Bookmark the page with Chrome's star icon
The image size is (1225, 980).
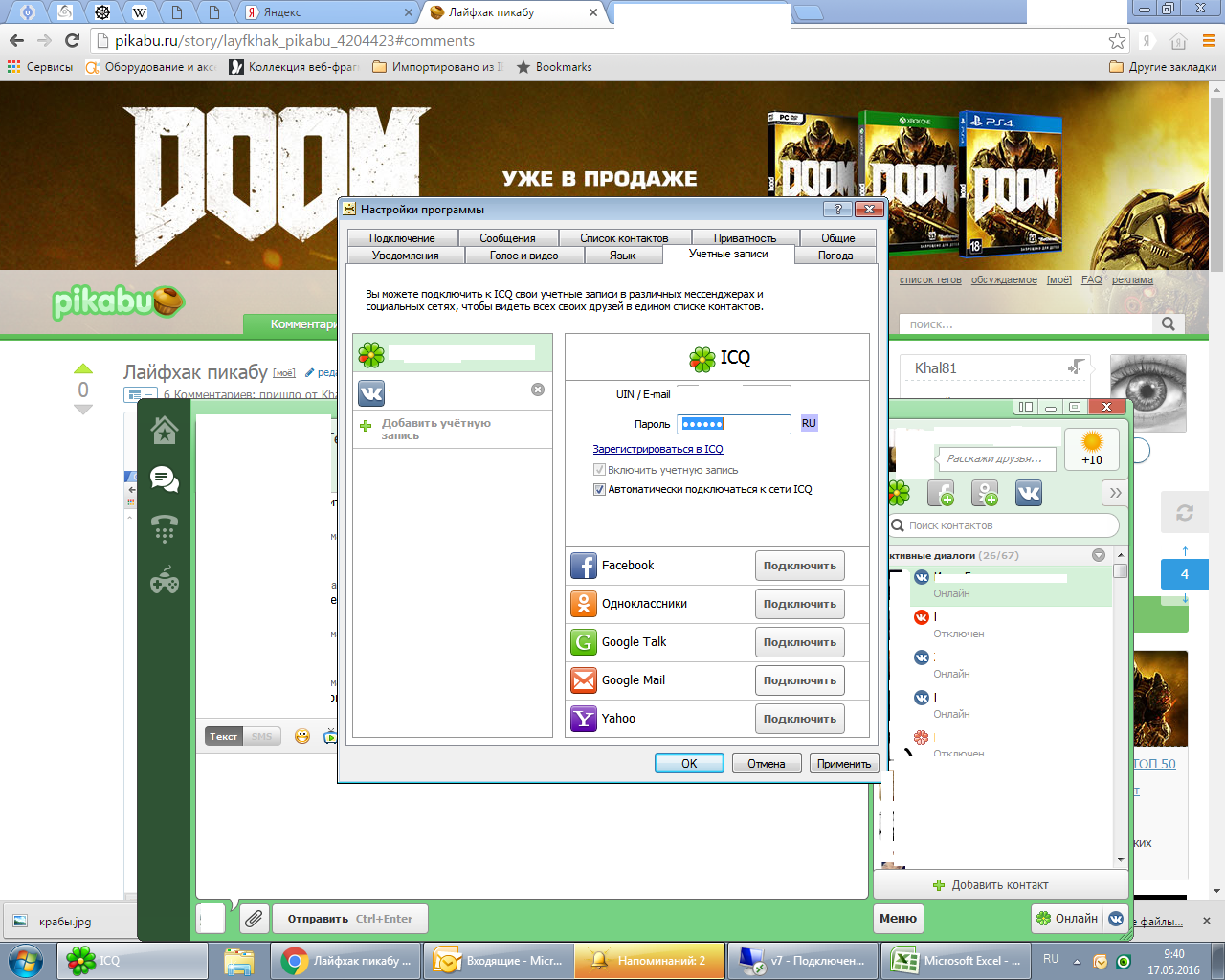(x=1117, y=40)
